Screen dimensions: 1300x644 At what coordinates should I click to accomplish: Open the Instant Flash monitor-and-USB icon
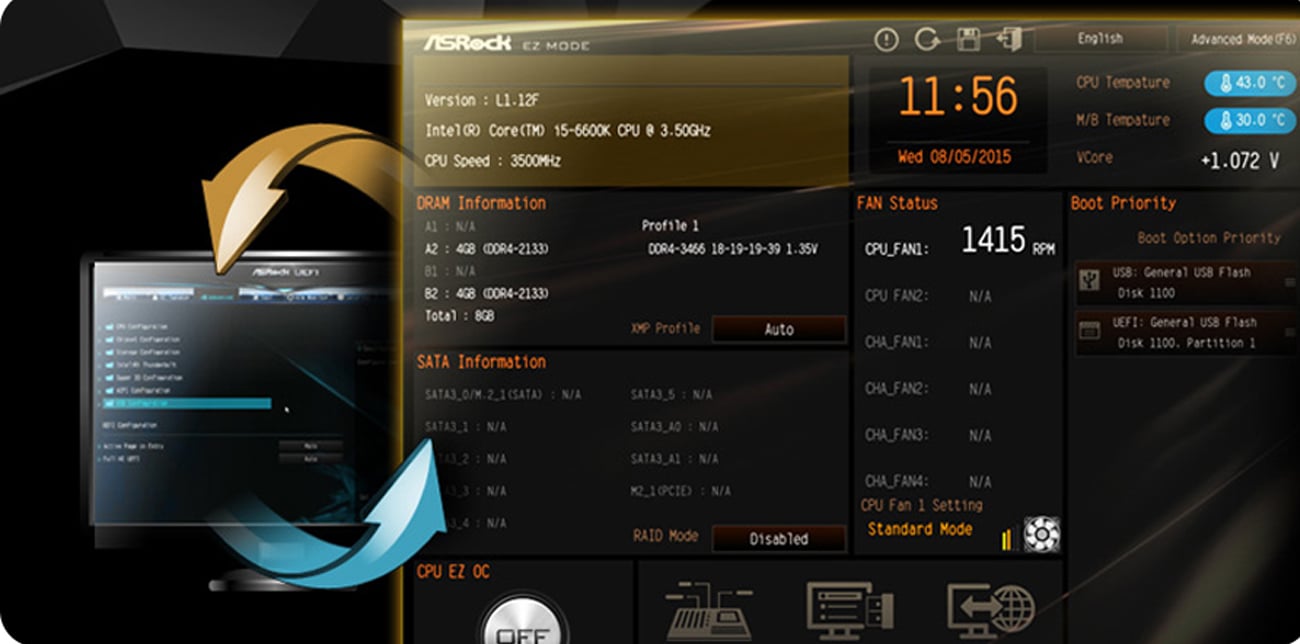[850, 610]
